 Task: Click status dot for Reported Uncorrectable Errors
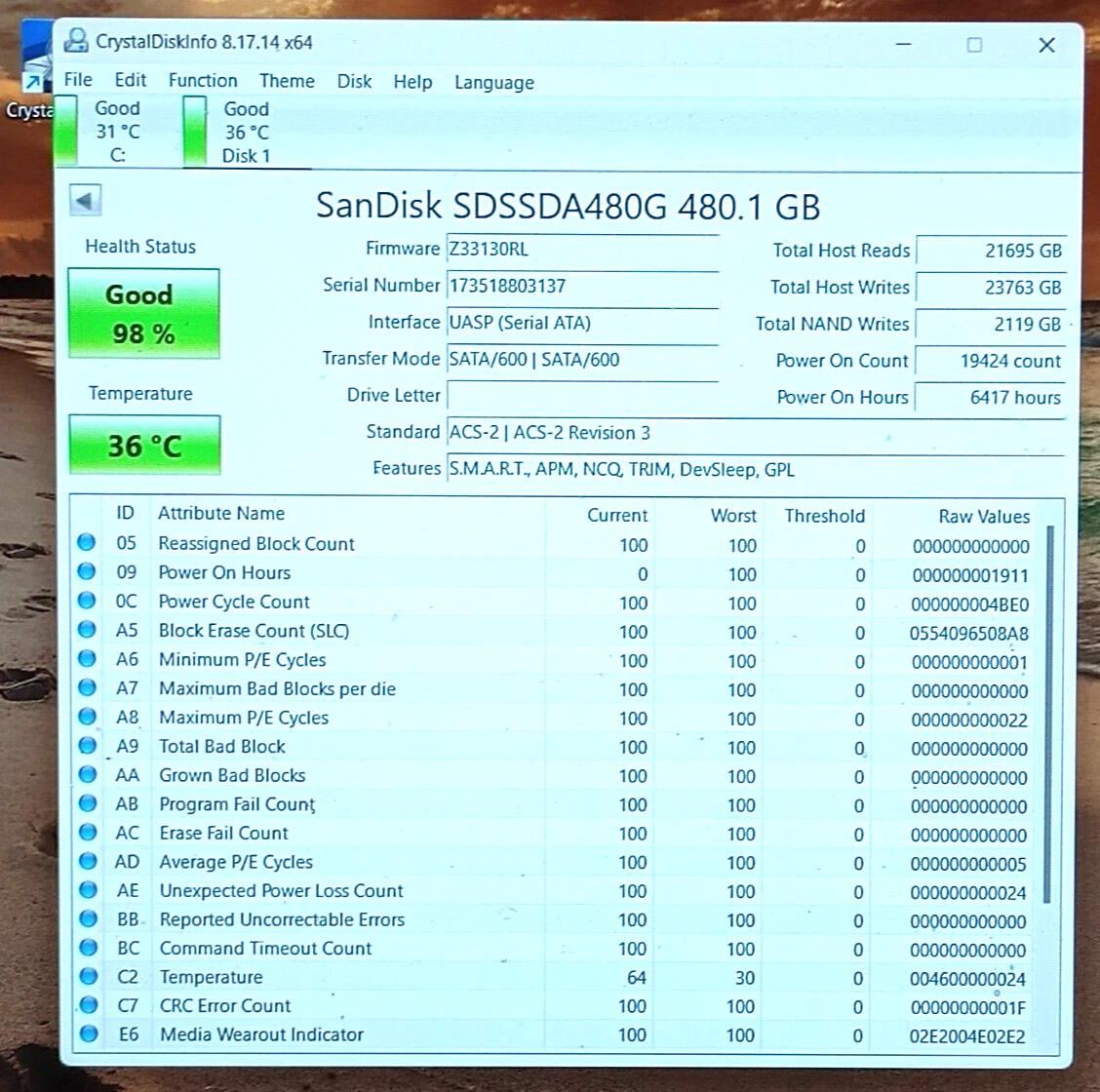click(89, 918)
